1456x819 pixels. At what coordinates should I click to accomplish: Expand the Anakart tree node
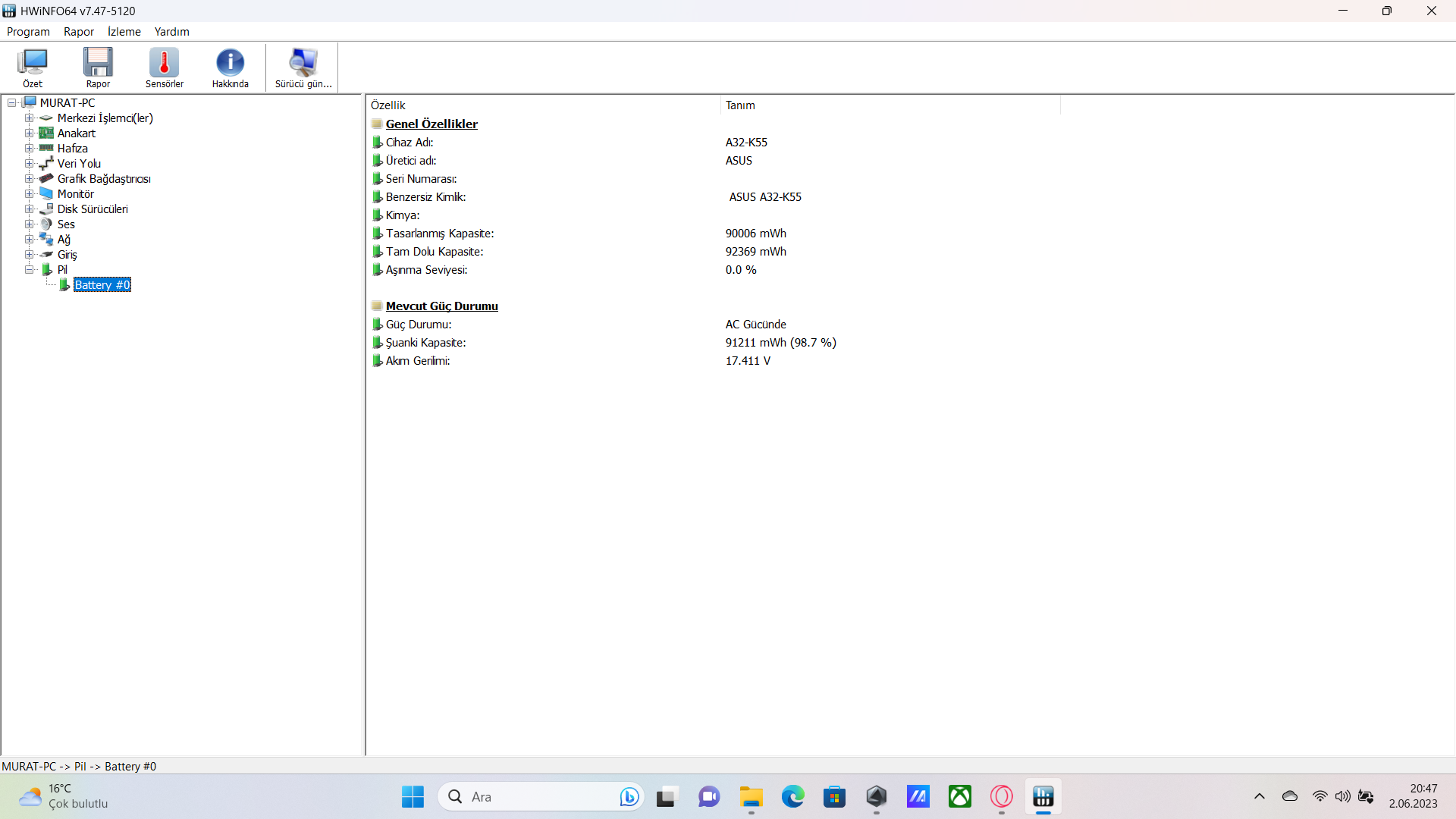[x=29, y=133]
